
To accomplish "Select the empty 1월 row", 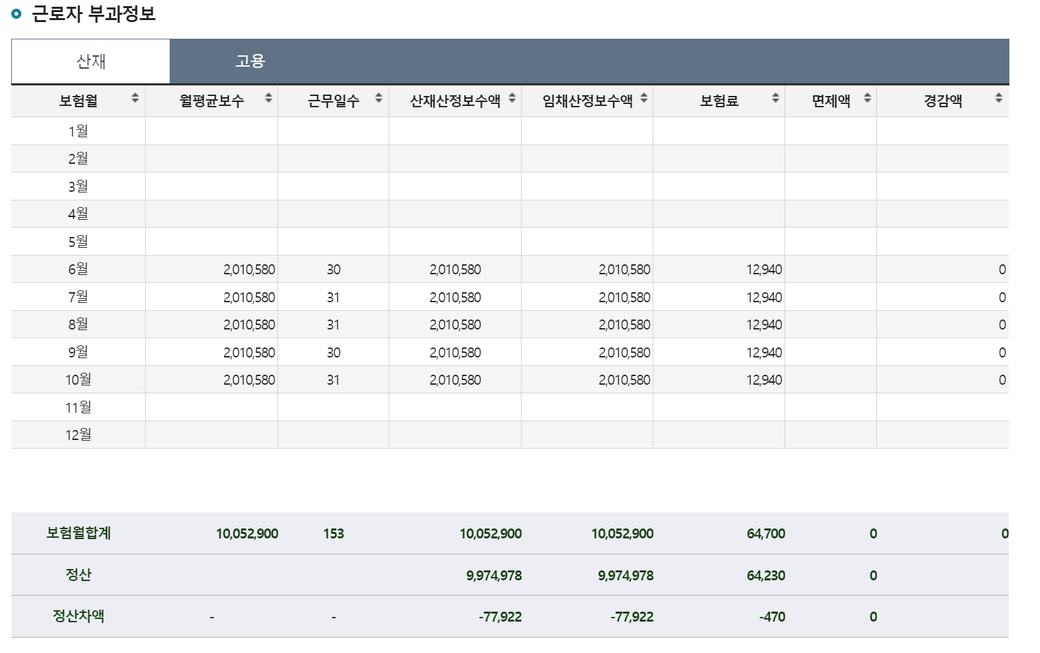I will 78,131.
